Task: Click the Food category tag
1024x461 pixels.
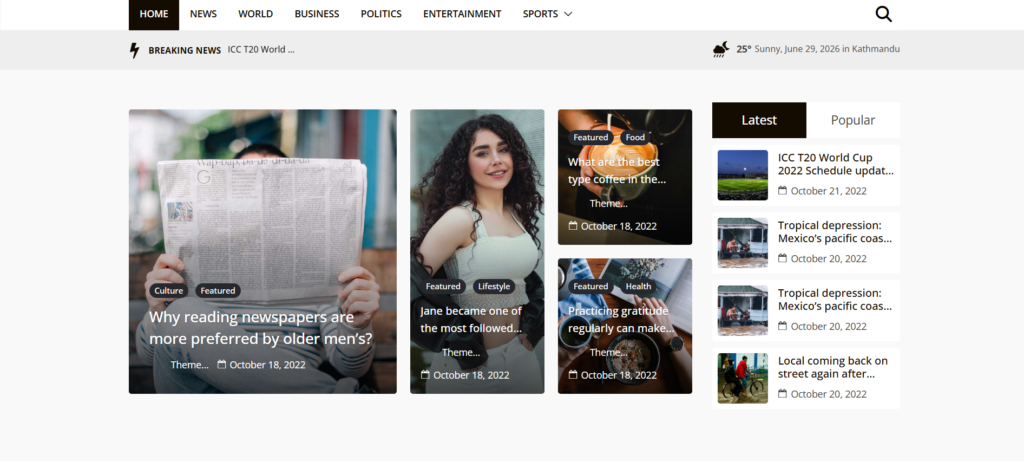Action: pyautogui.click(x=635, y=137)
